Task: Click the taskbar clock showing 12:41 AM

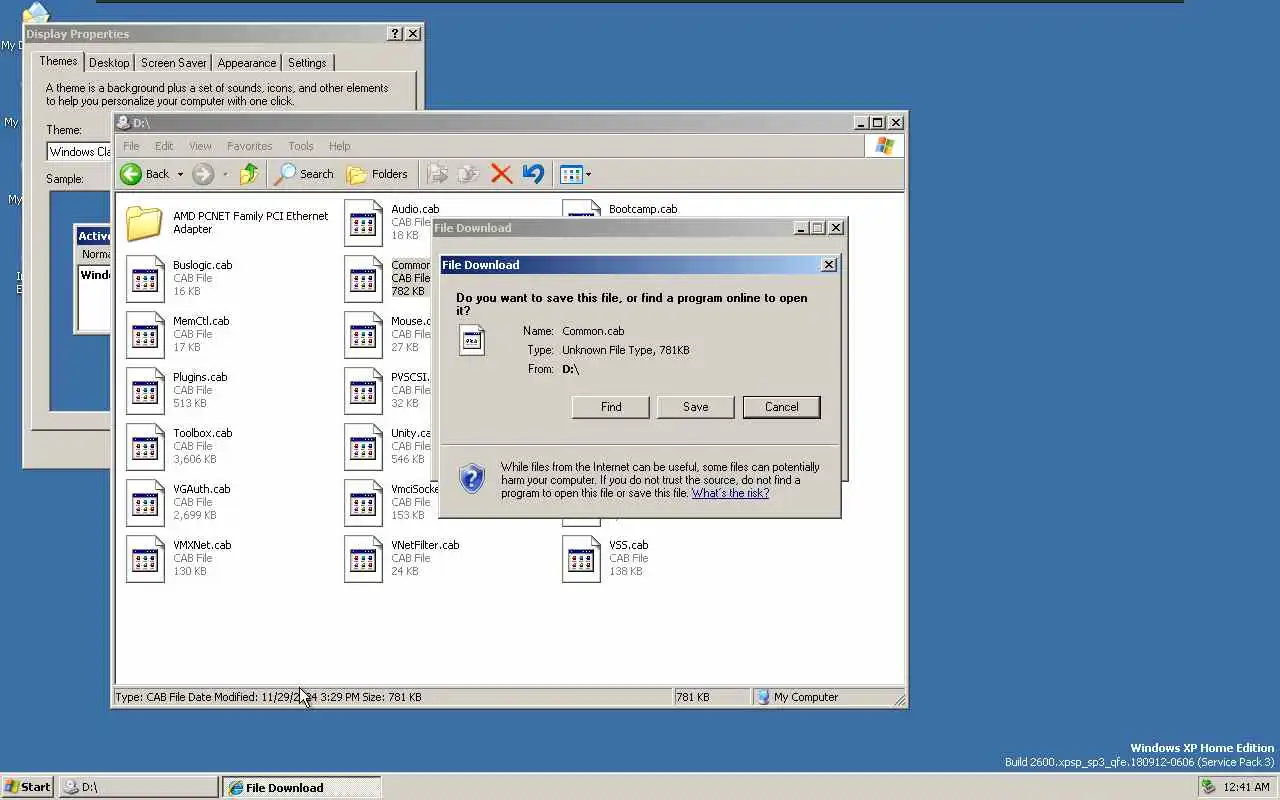Action: [x=1246, y=787]
